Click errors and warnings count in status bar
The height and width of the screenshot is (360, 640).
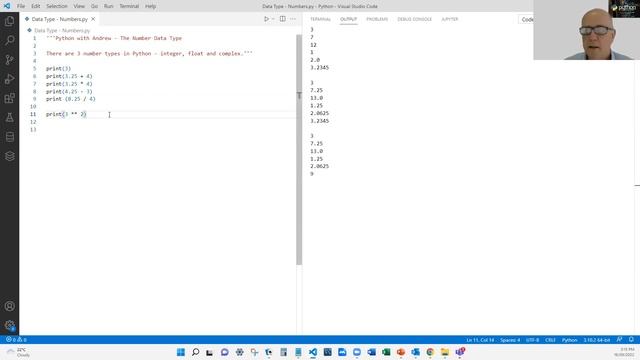point(16,340)
